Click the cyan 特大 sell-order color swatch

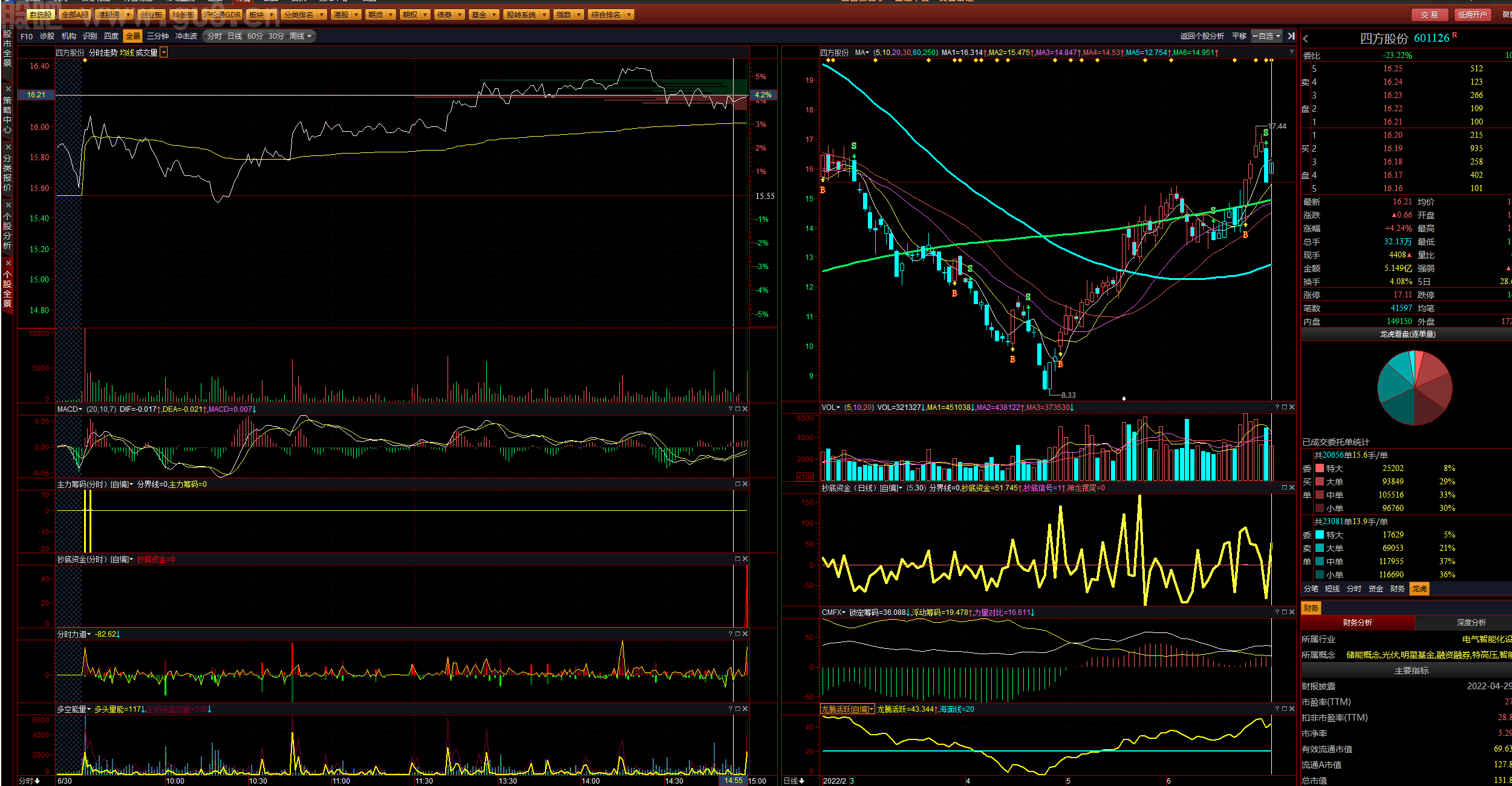click(x=1320, y=535)
